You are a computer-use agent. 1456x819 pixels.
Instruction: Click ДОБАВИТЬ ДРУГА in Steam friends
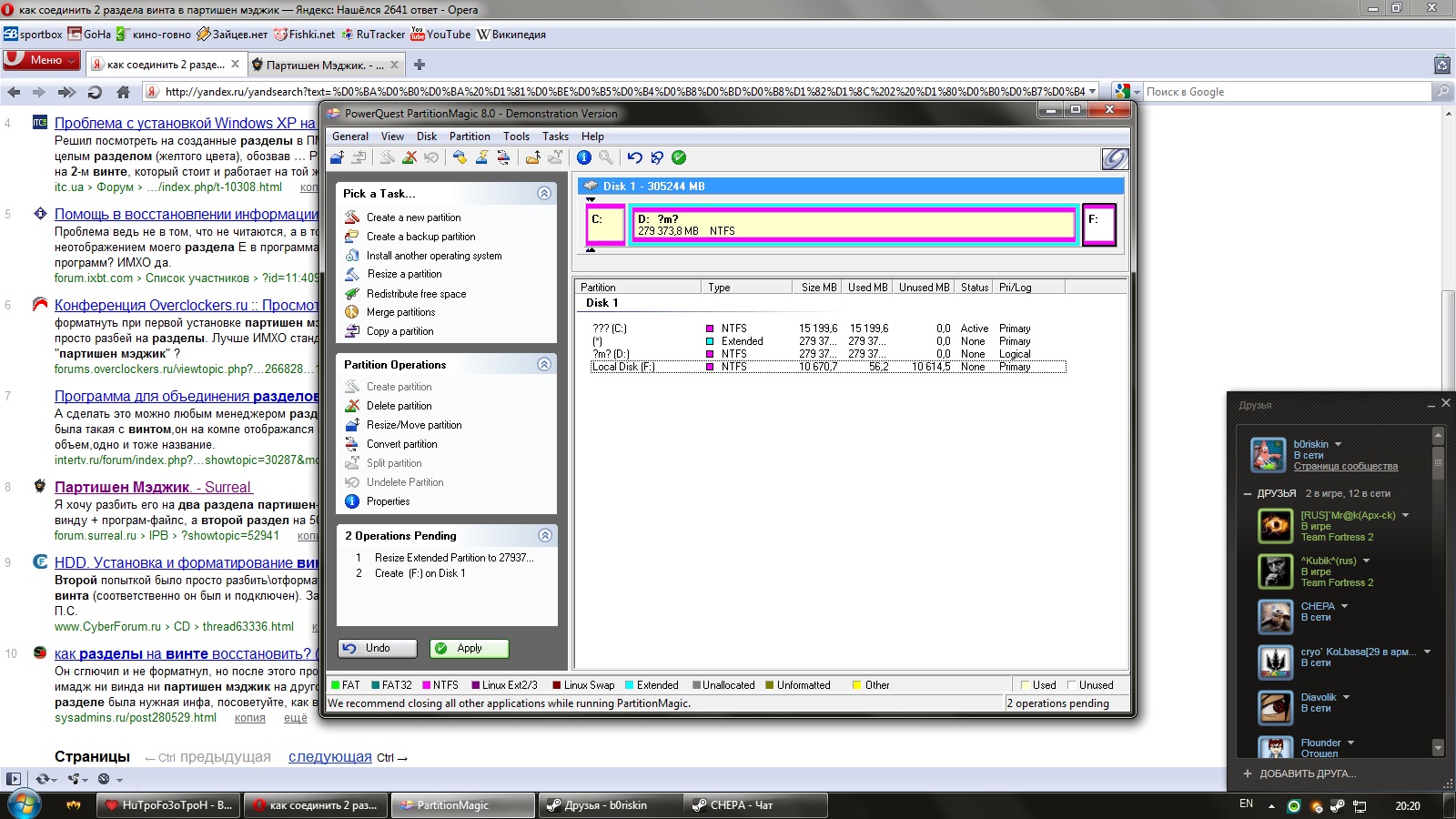point(1299,773)
